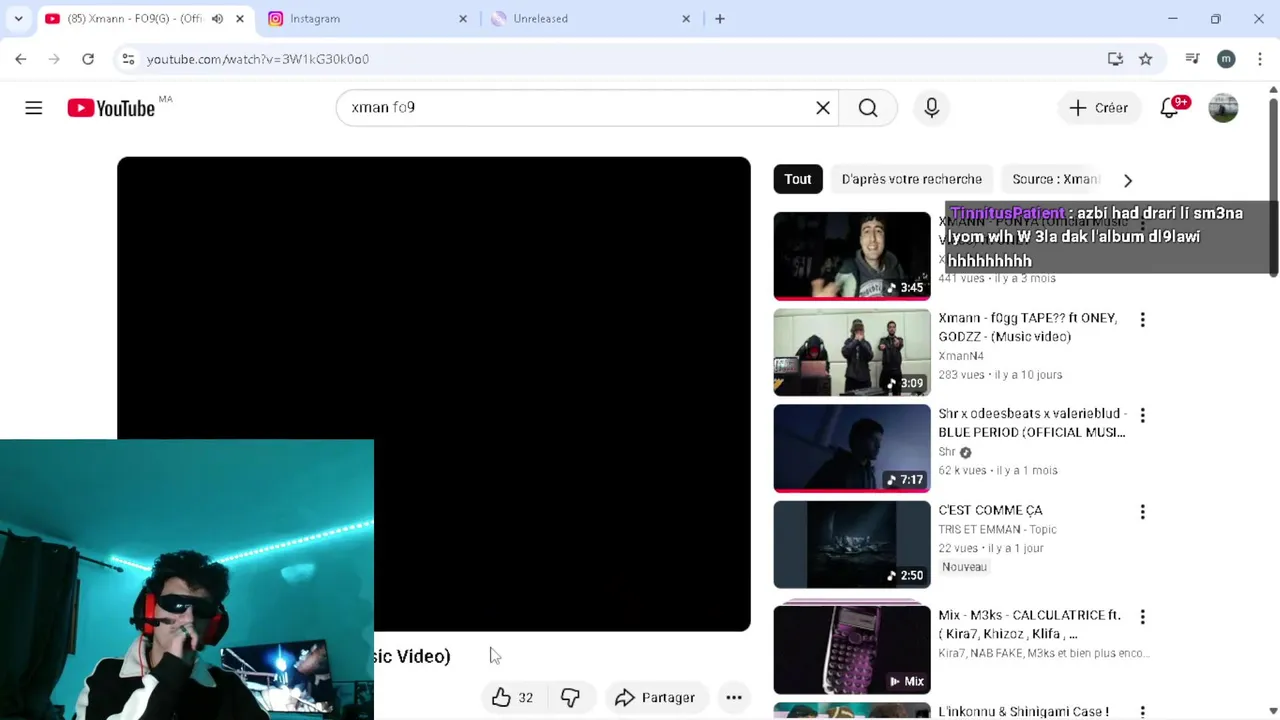Select the Tout filter chip
The height and width of the screenshot is (720, 1280).
coord(798,179)
